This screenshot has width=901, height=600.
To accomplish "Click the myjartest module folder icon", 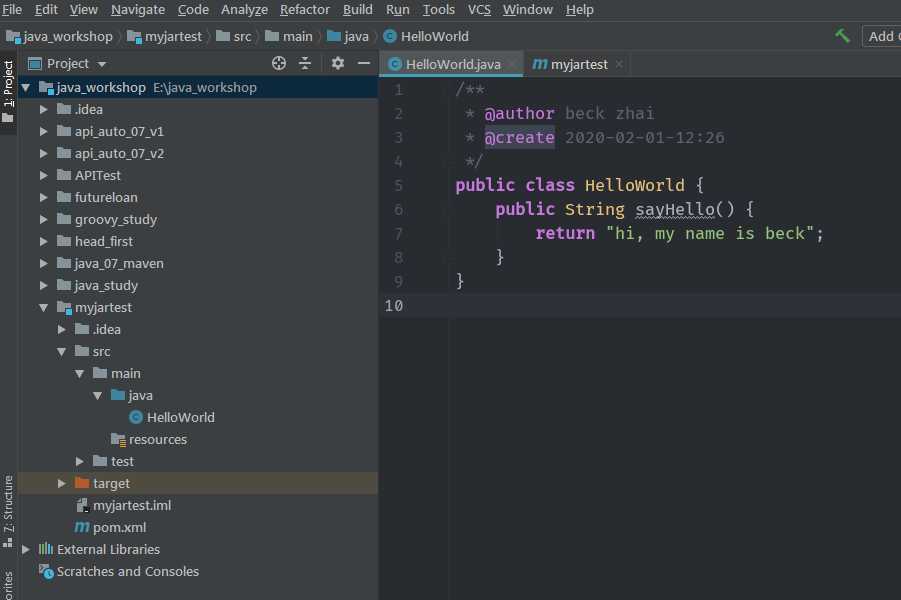I will tap(64, 307).
